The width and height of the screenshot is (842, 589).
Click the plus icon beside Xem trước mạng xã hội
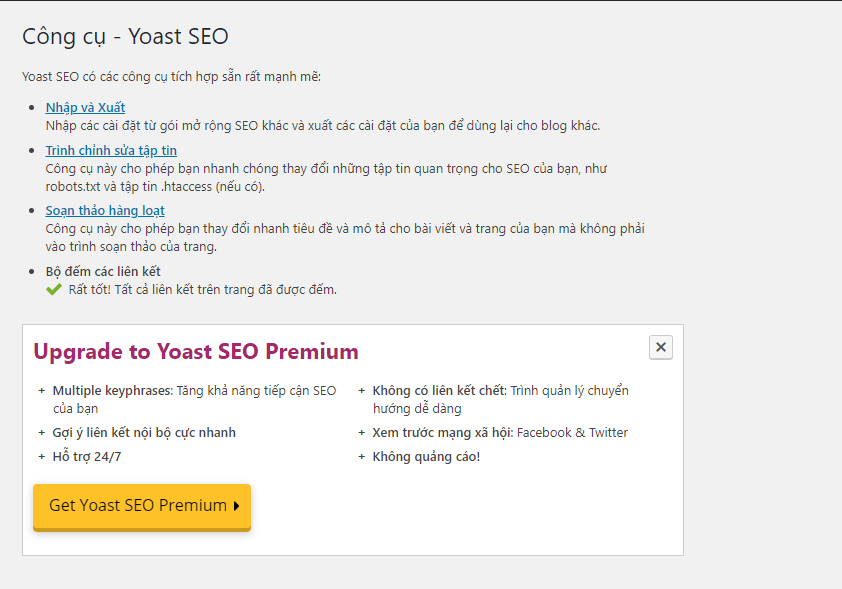tap(361, 433)
